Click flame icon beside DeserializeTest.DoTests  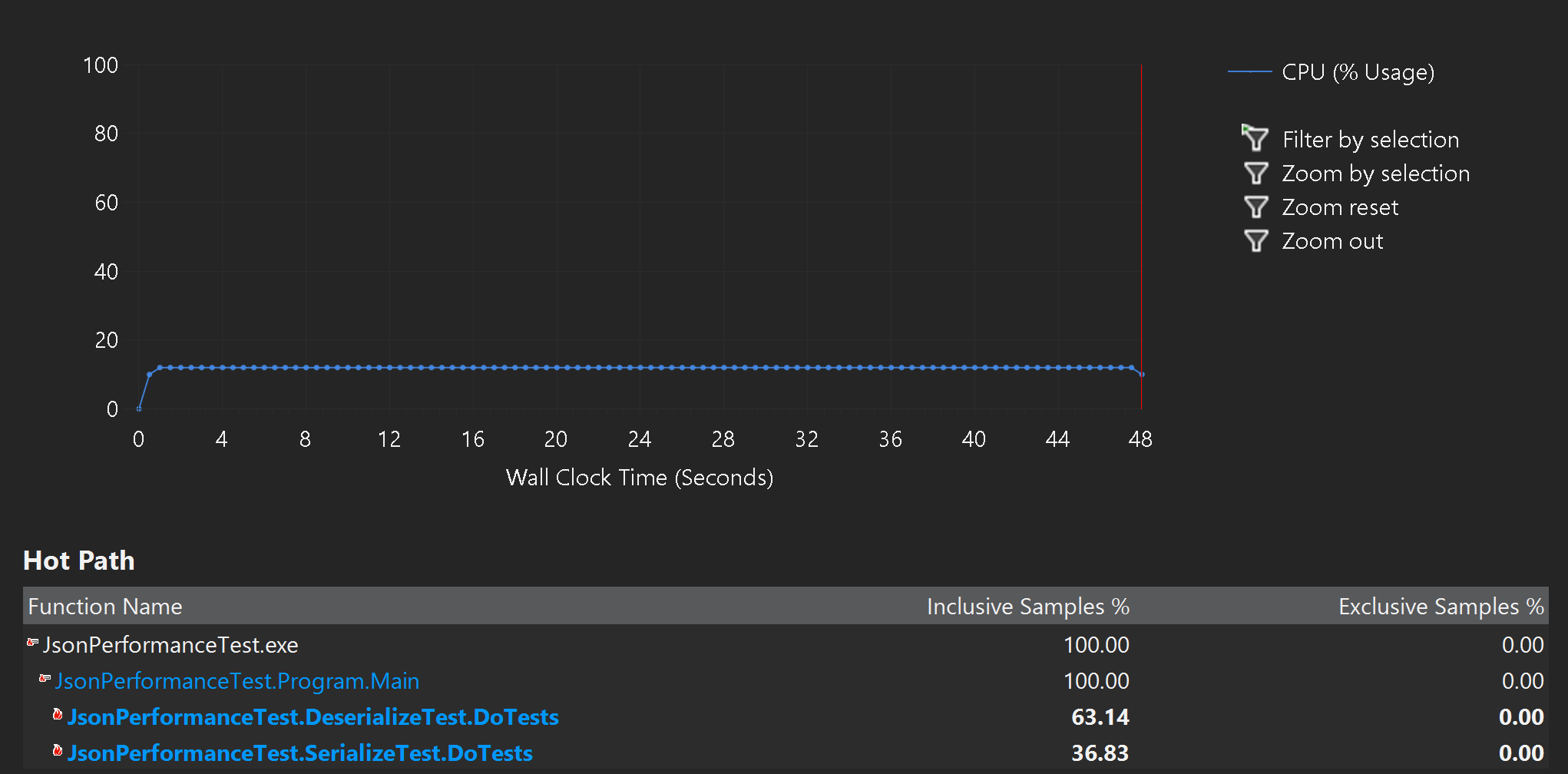click(x=58, y=715)
